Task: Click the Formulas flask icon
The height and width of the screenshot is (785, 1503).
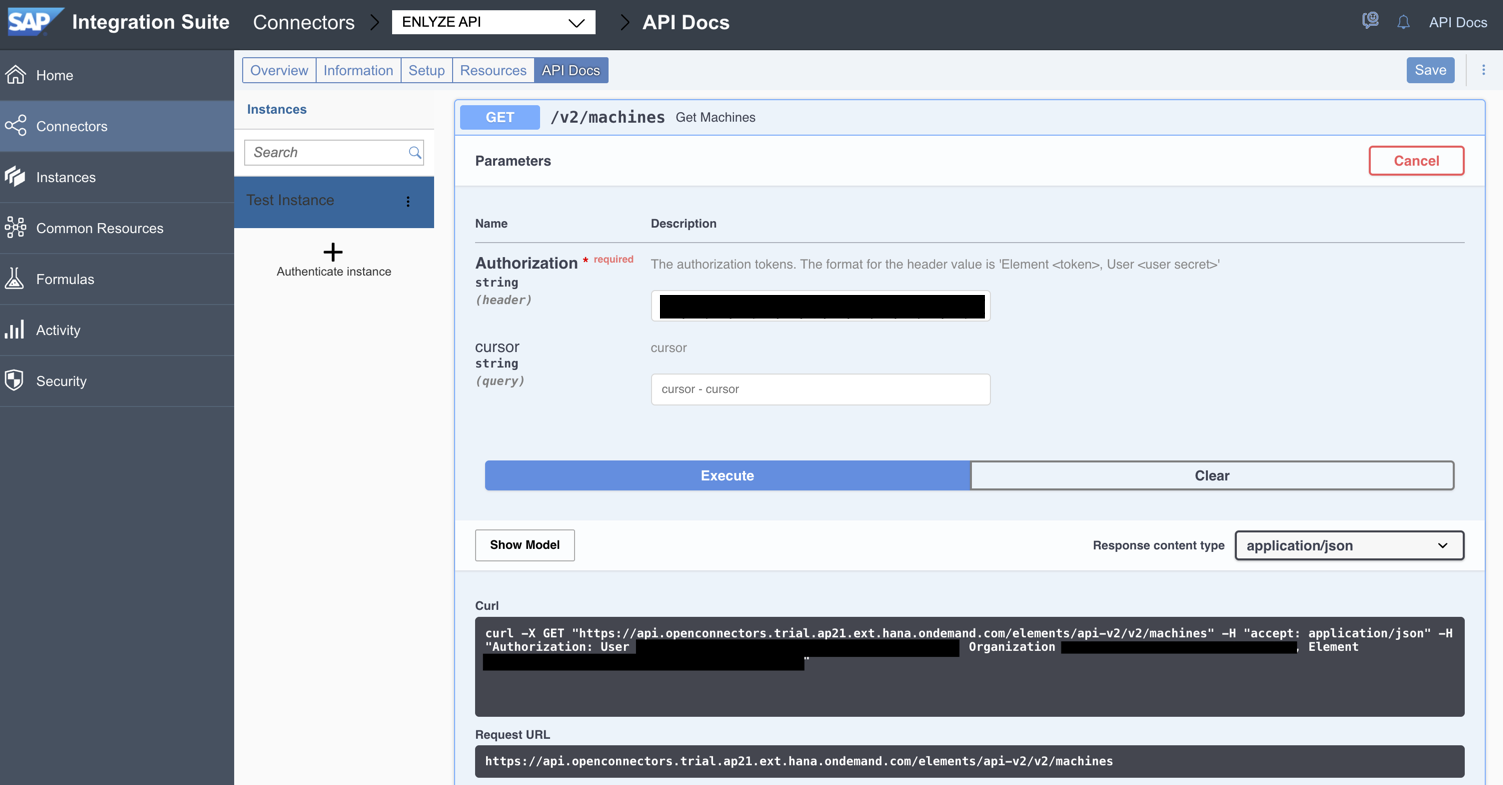Action: [16, 279]
